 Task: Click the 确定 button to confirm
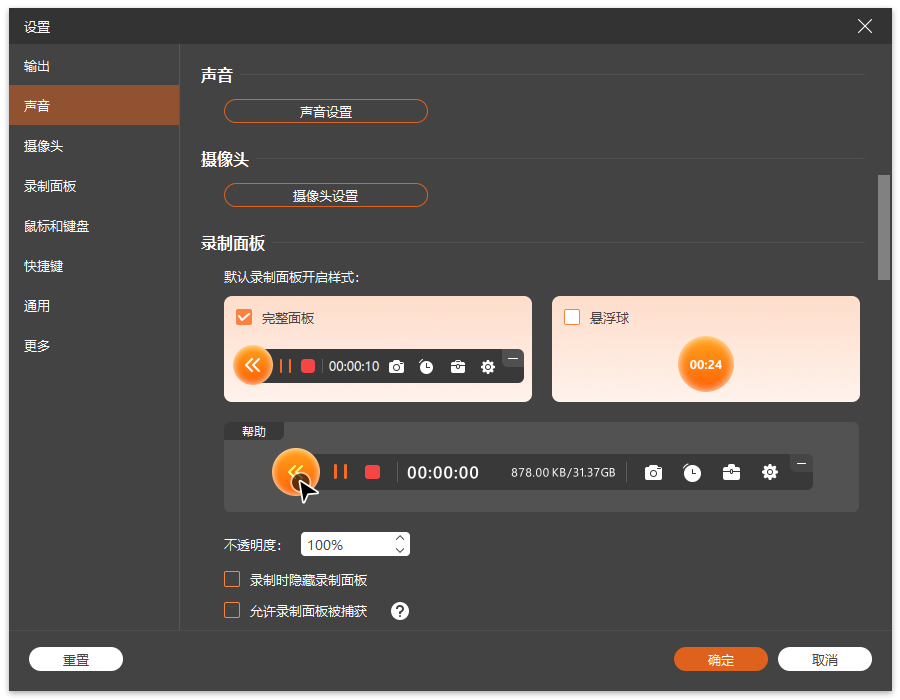click(720, 659)
